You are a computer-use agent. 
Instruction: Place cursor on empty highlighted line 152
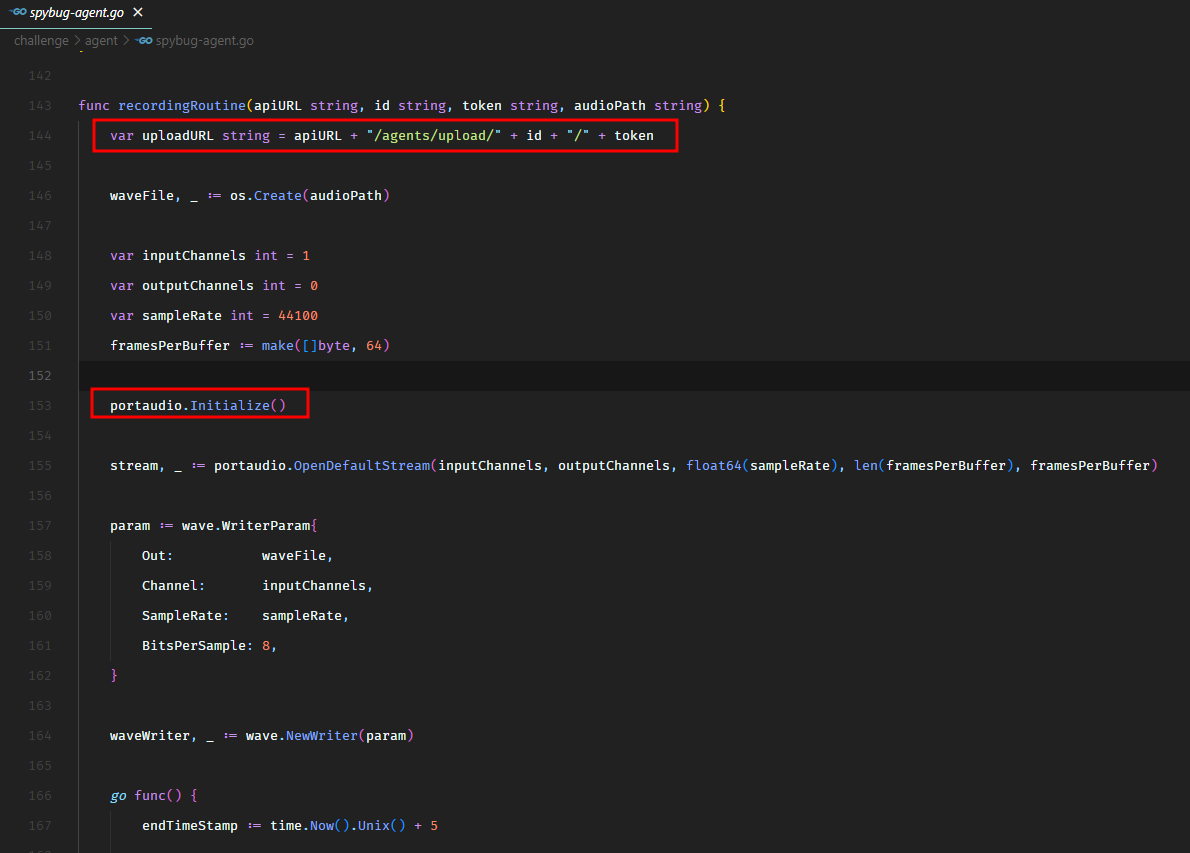(600, 375)
